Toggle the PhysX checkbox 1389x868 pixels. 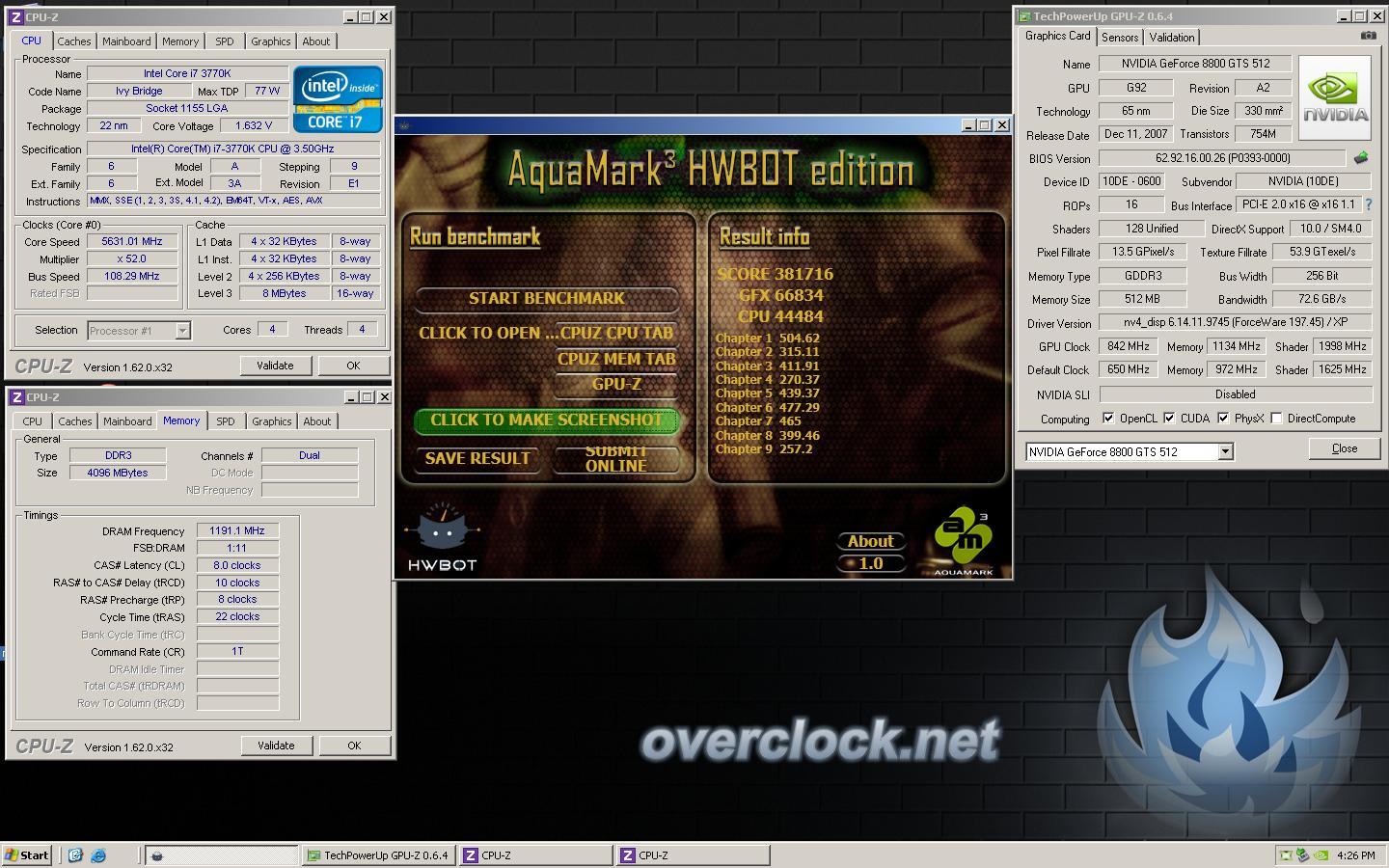[x=1223, y=419]
